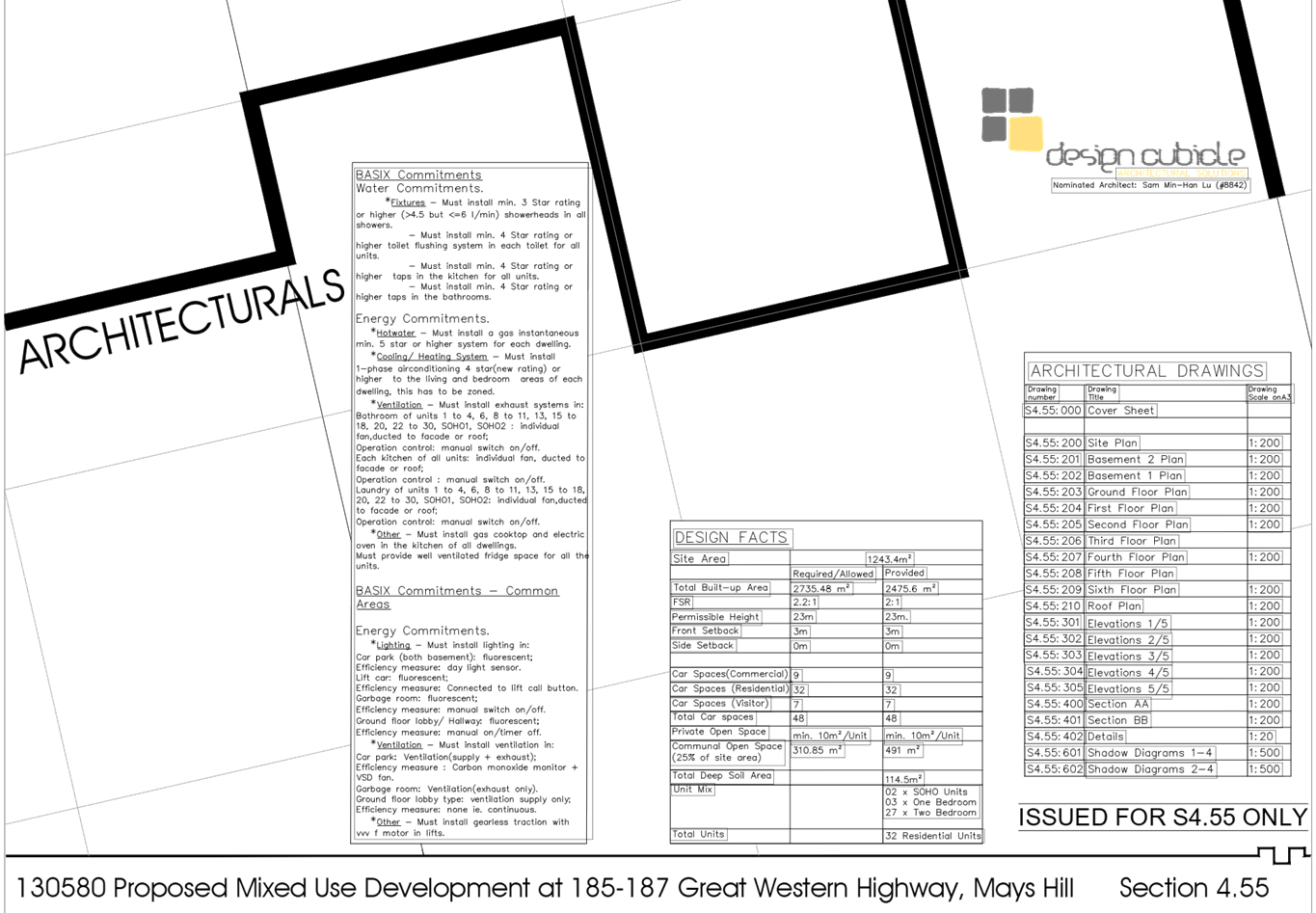
Task: Select the Cover Sheet row
Action: click(1120, 411)
